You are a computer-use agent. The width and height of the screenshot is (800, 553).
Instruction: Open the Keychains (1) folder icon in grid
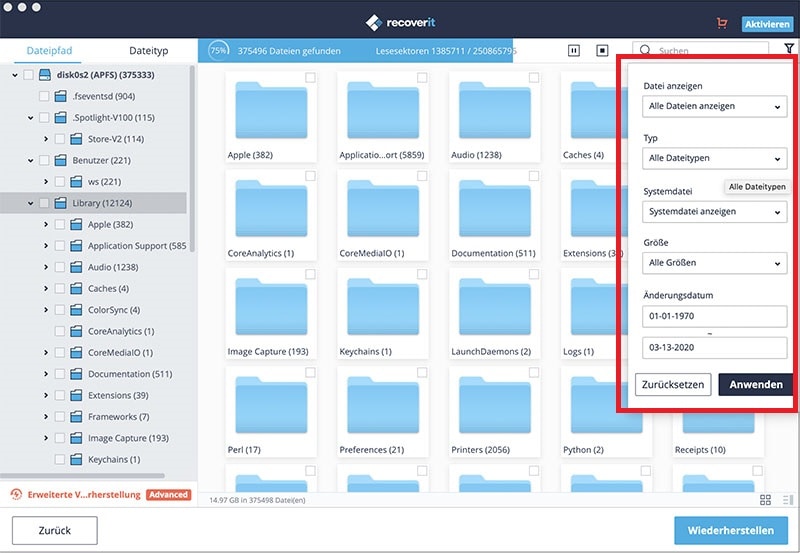click(383, 308)
